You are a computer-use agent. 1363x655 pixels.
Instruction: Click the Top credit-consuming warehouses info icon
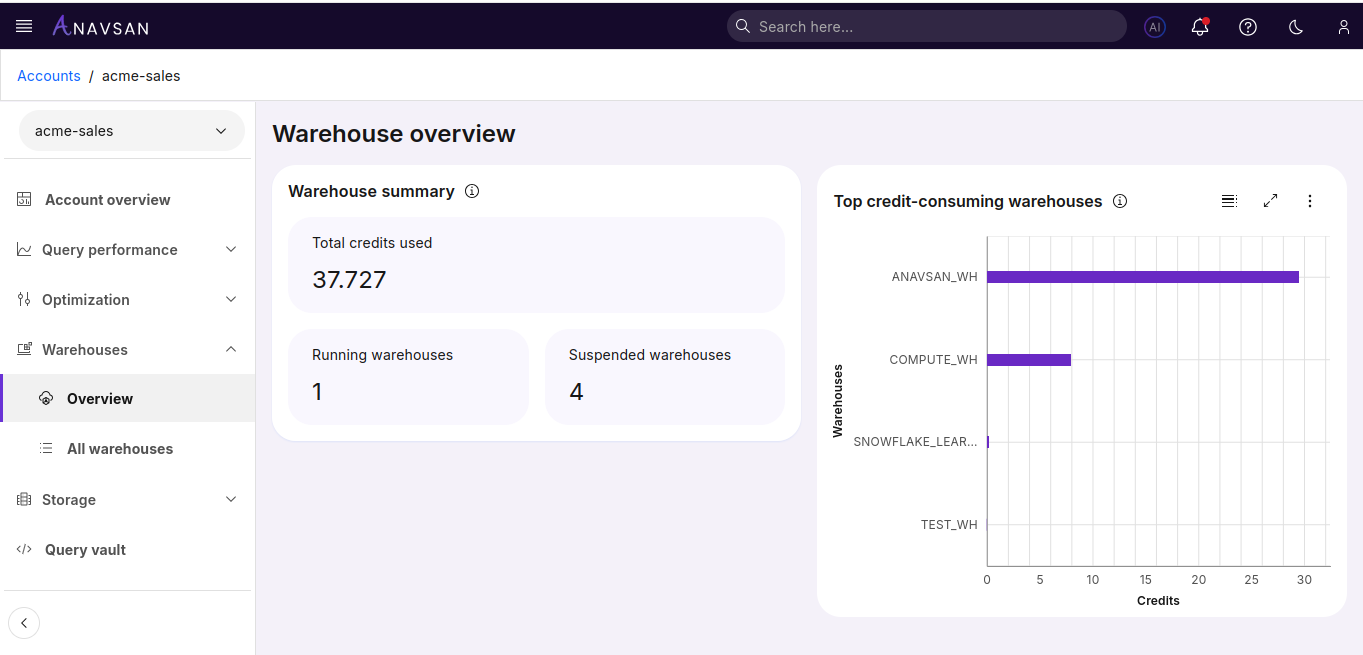click(1120, 201)
